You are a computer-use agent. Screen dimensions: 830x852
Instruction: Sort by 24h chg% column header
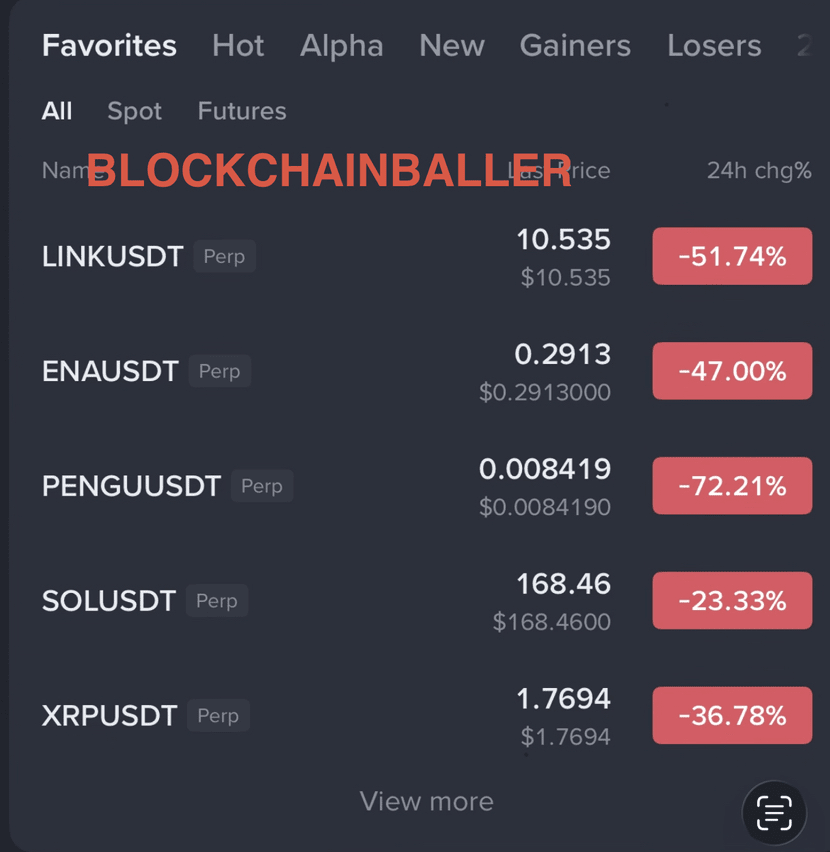[759, 171]
